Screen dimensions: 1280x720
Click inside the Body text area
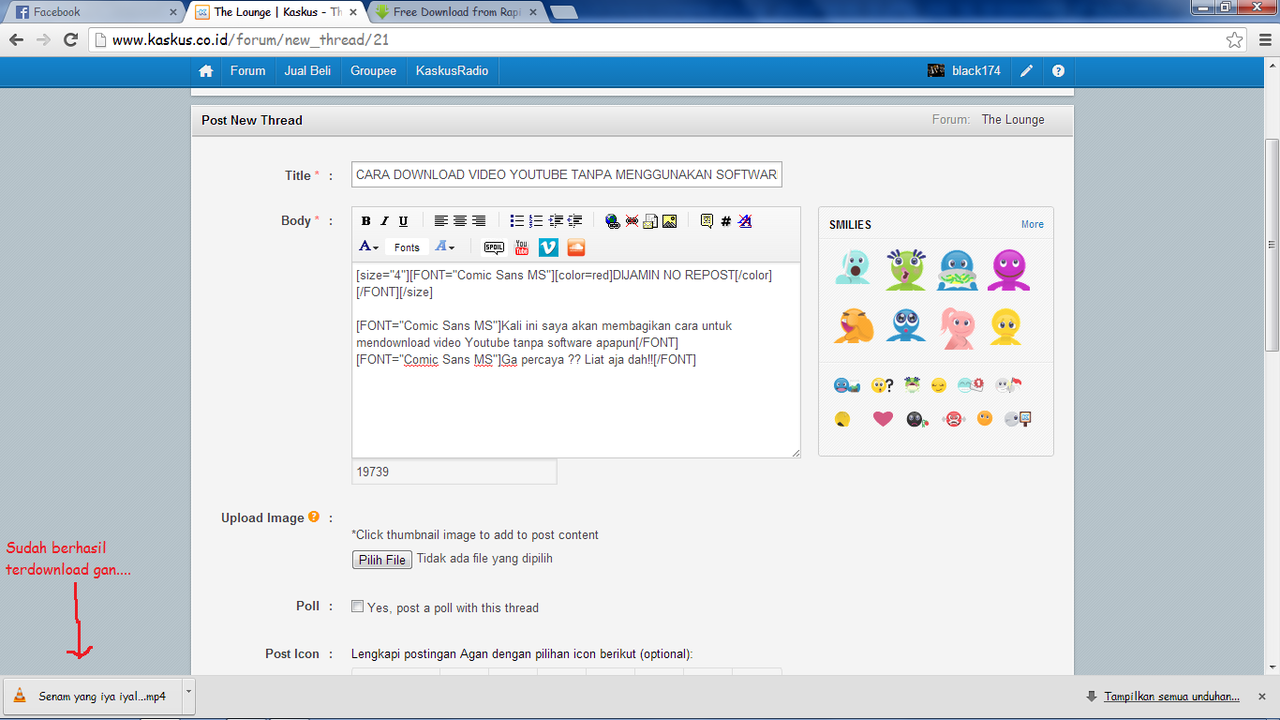(576, 360)
